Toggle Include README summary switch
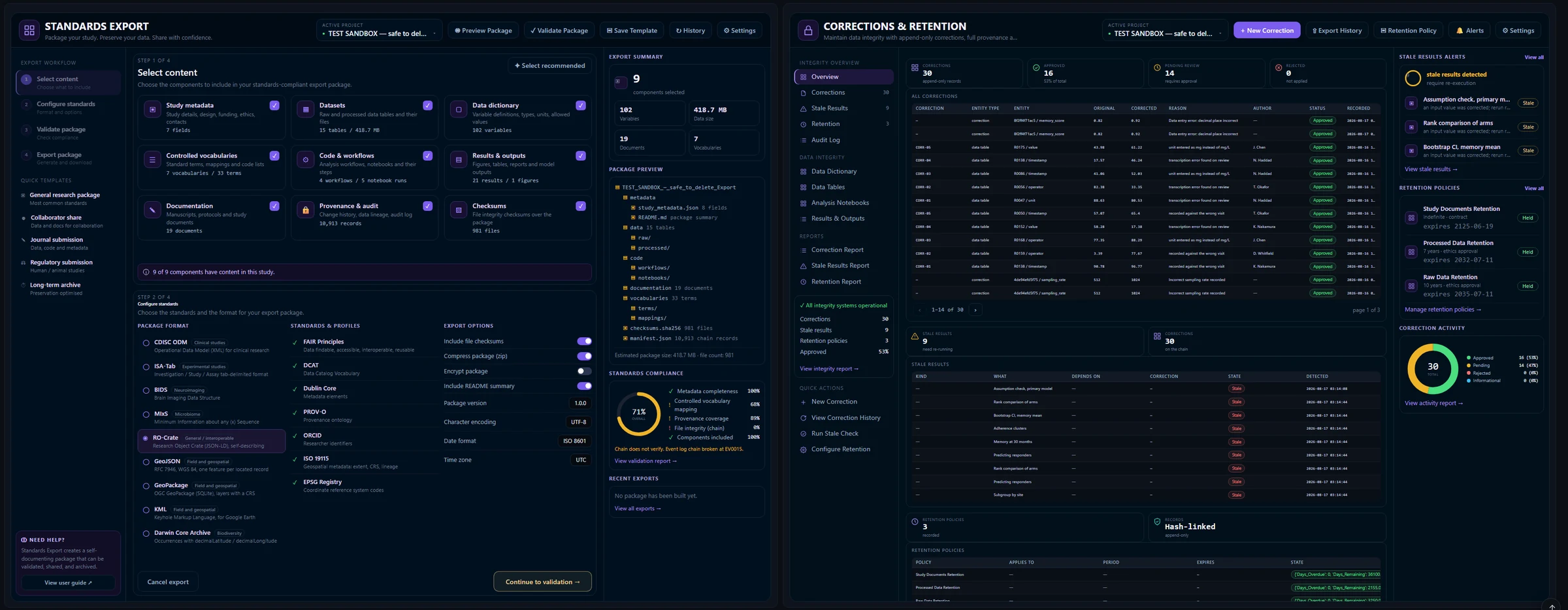Screen dimensions: 1568x610 coord(584,386)
